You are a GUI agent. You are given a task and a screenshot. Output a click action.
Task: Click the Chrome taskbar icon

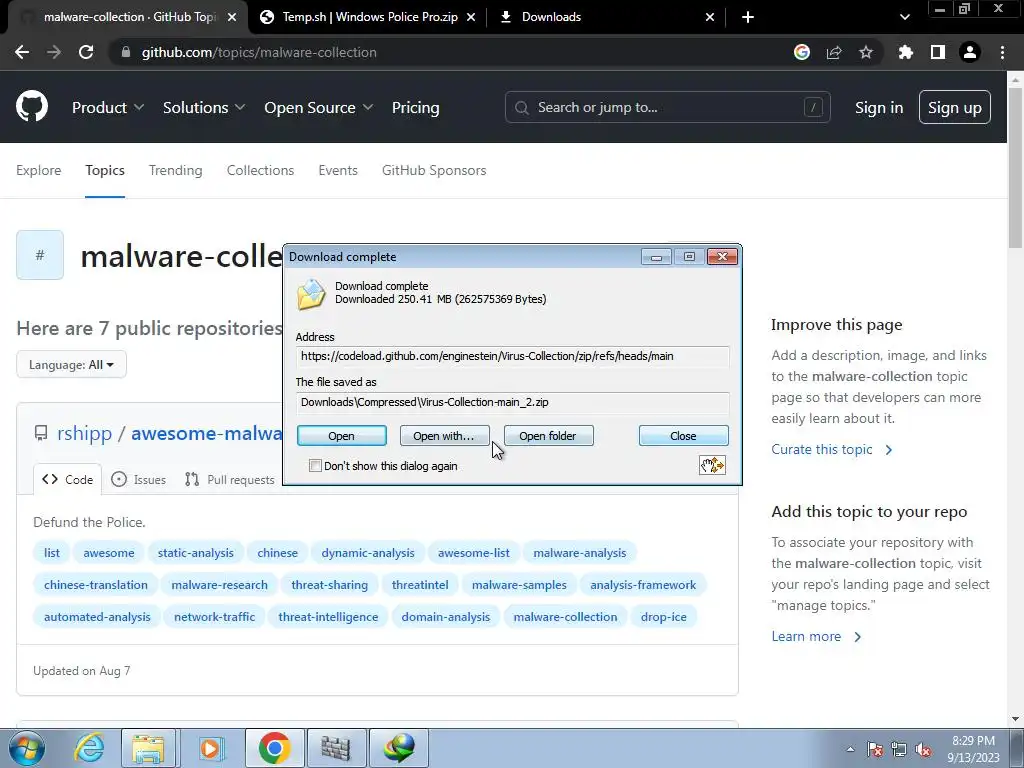coord(274,748)
